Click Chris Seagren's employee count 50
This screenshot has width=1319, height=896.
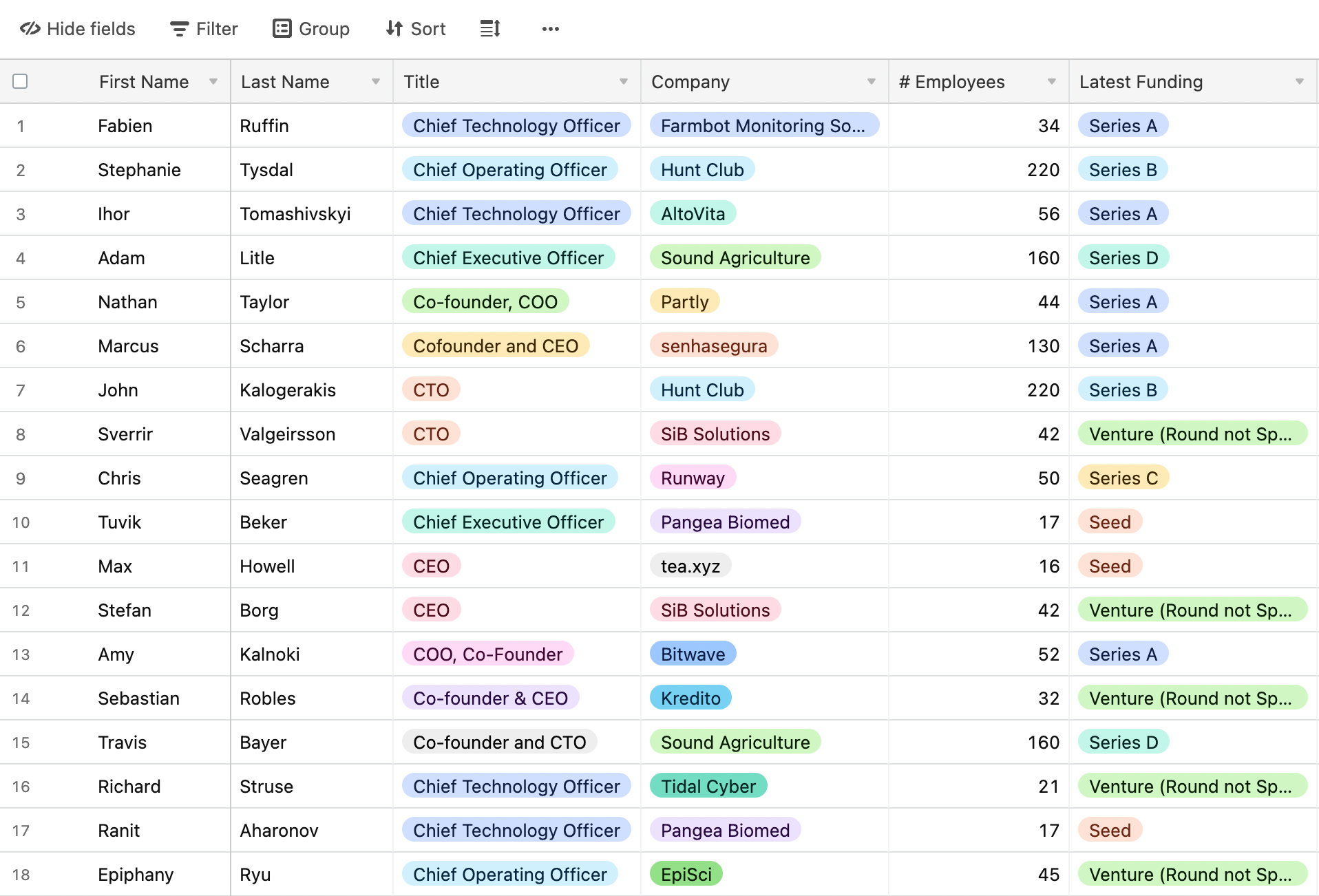(1048, 478)
